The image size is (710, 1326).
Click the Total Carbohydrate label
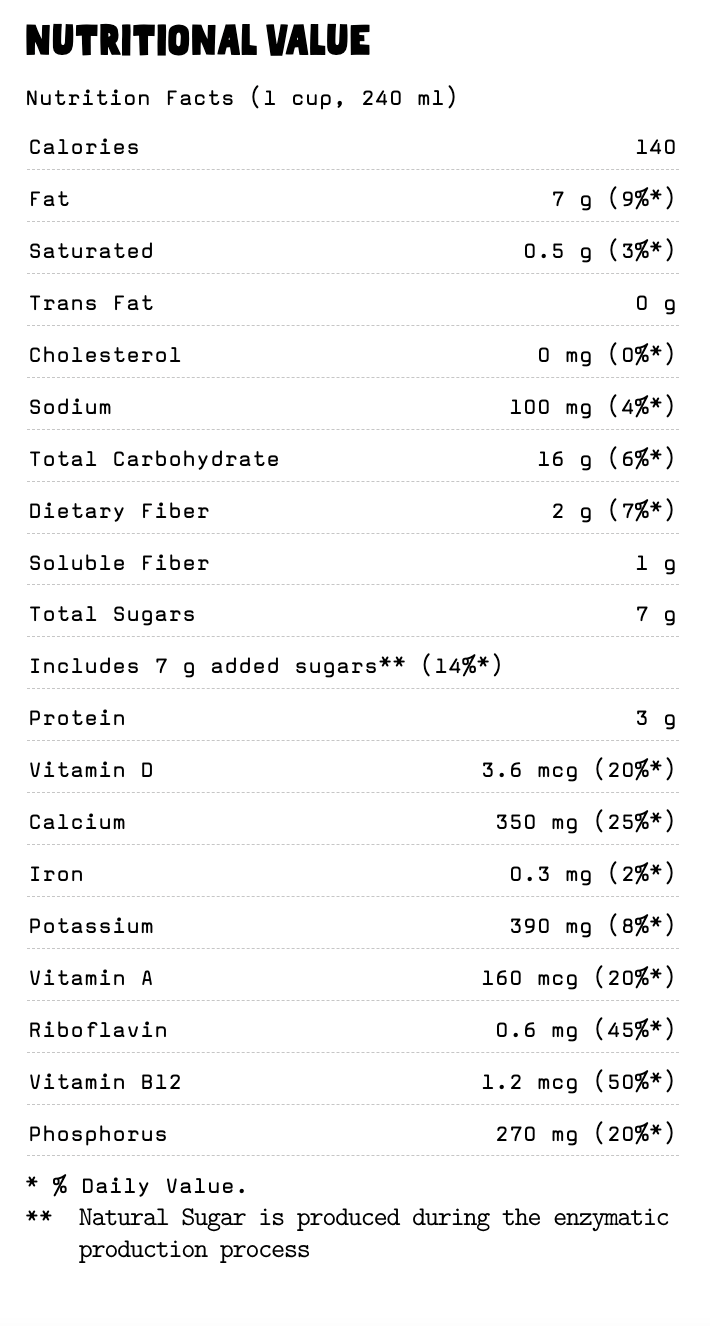154,459
